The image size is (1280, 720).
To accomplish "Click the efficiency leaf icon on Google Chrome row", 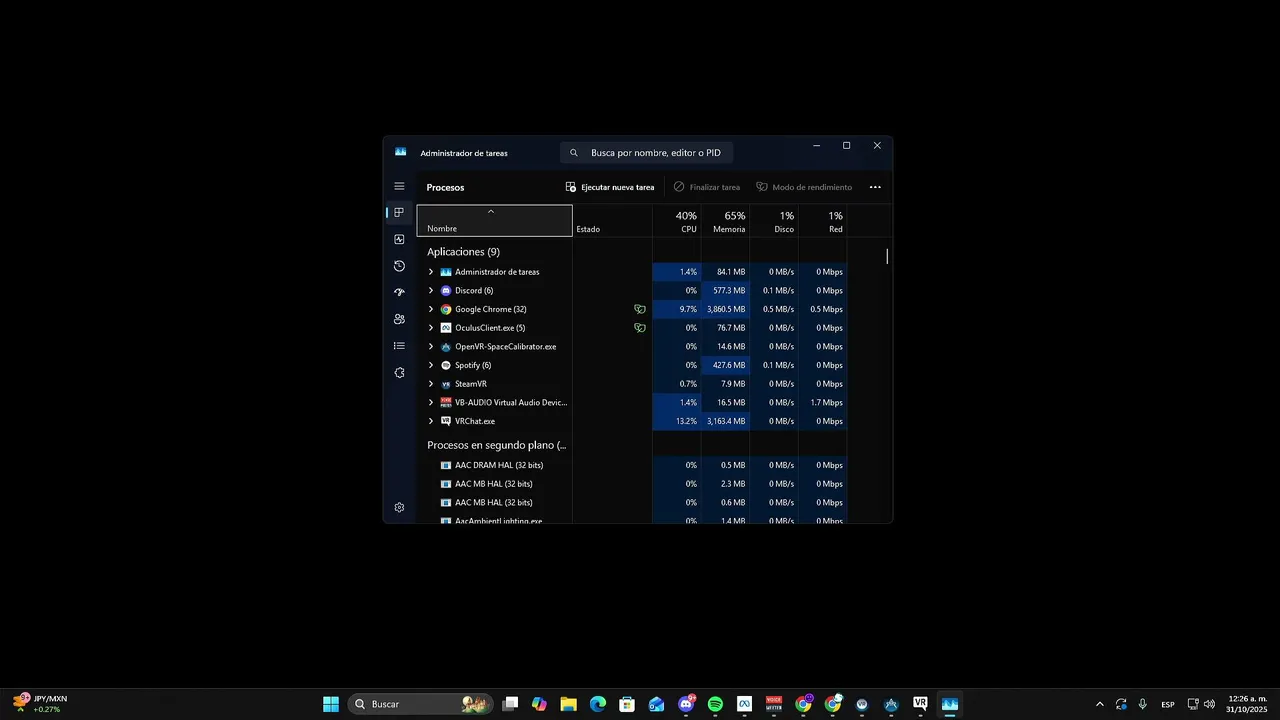I will tap(640, 309).
